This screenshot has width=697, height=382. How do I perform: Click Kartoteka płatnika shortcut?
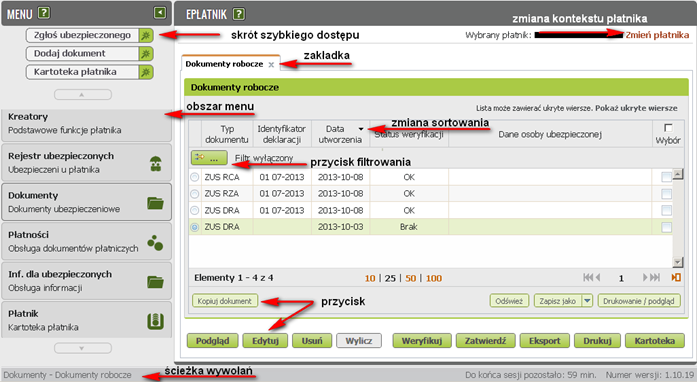click(83, 72)
